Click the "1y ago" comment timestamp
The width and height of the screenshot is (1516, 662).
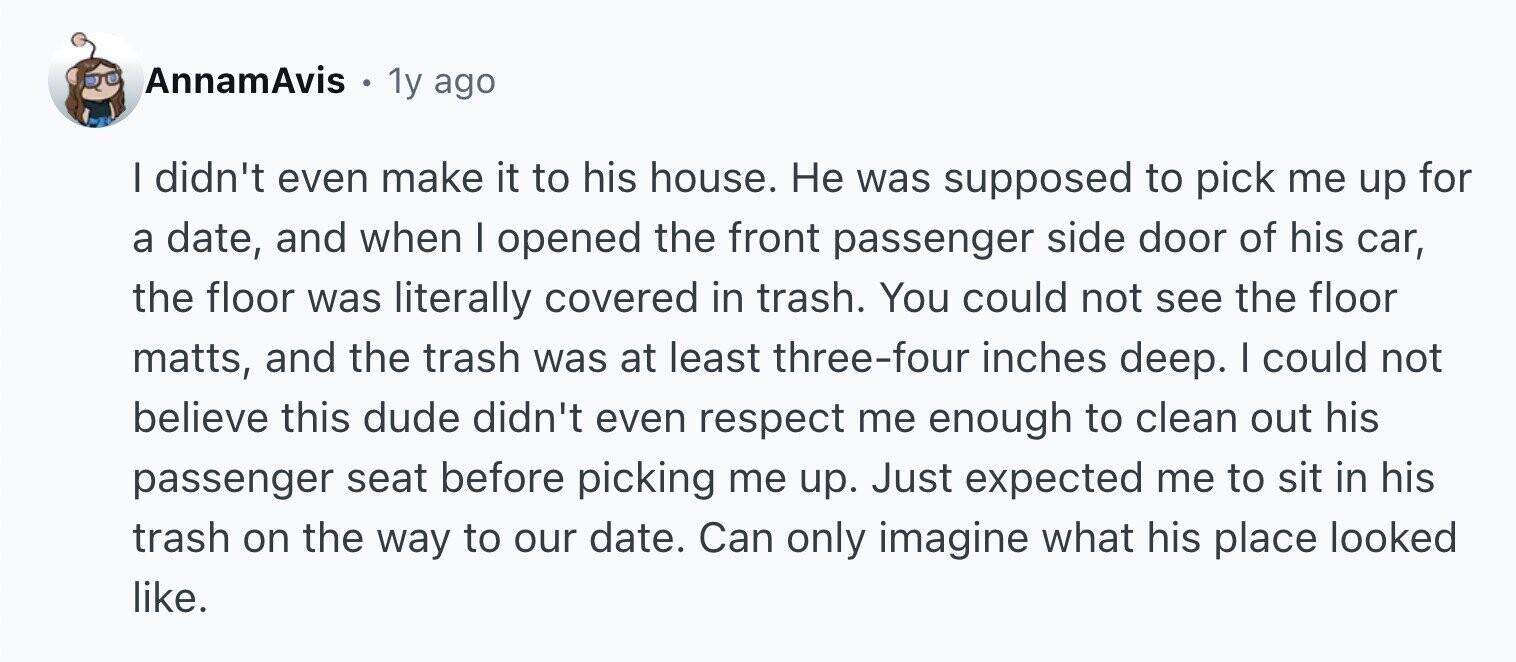pyautogui.click(x=441, y=82)
